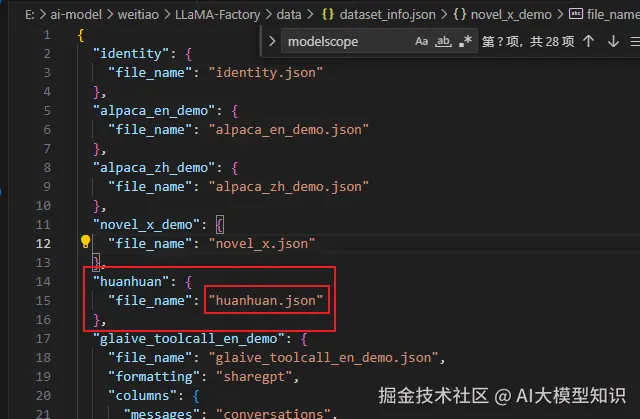The height and width of the screenshot is (419, 640).
Task: Click the "novel_x.json" string value
Action: [262, 244]
